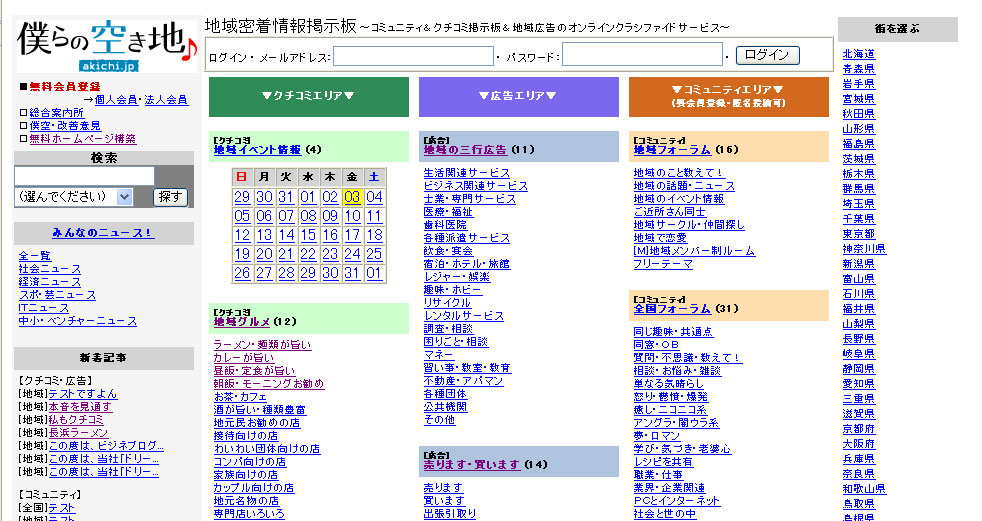
Task: Focus the search keyword text box
Action: 84,176
